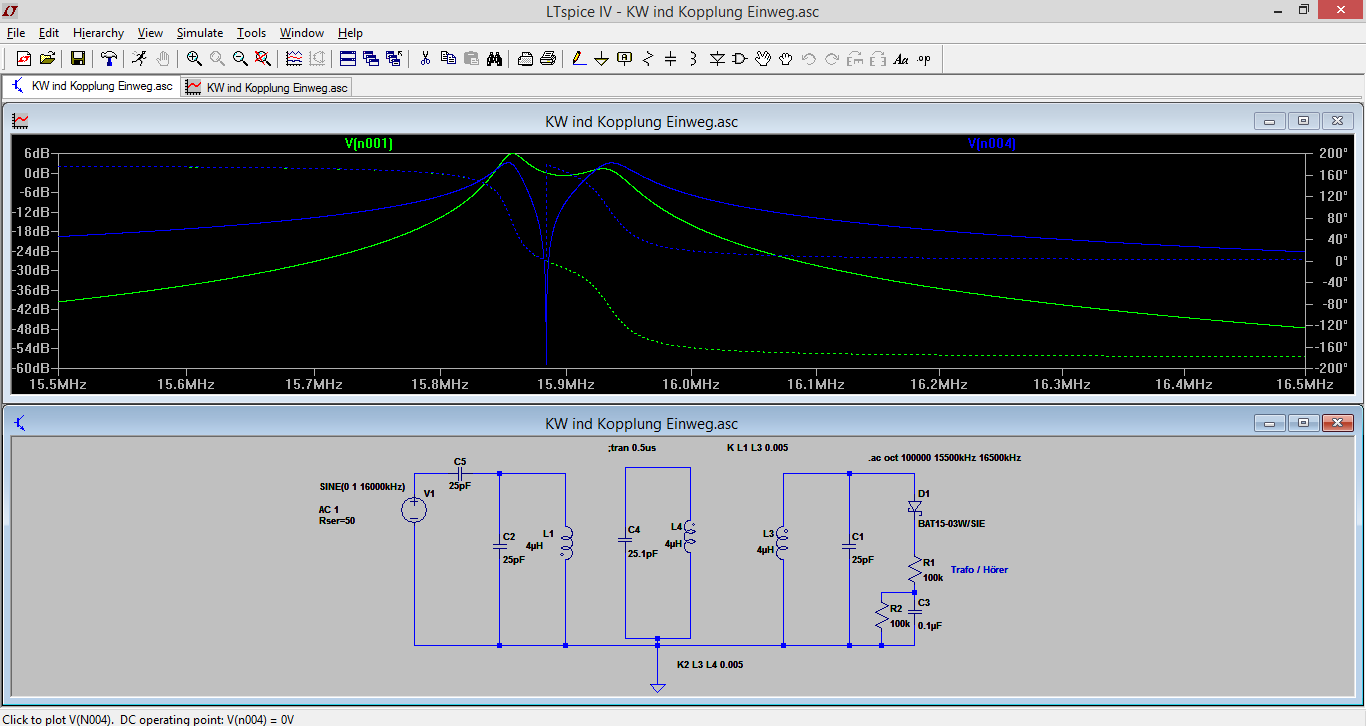Pick the Inductor component tool
This screenshot has height=726, width=1372.
pos(694,59)
